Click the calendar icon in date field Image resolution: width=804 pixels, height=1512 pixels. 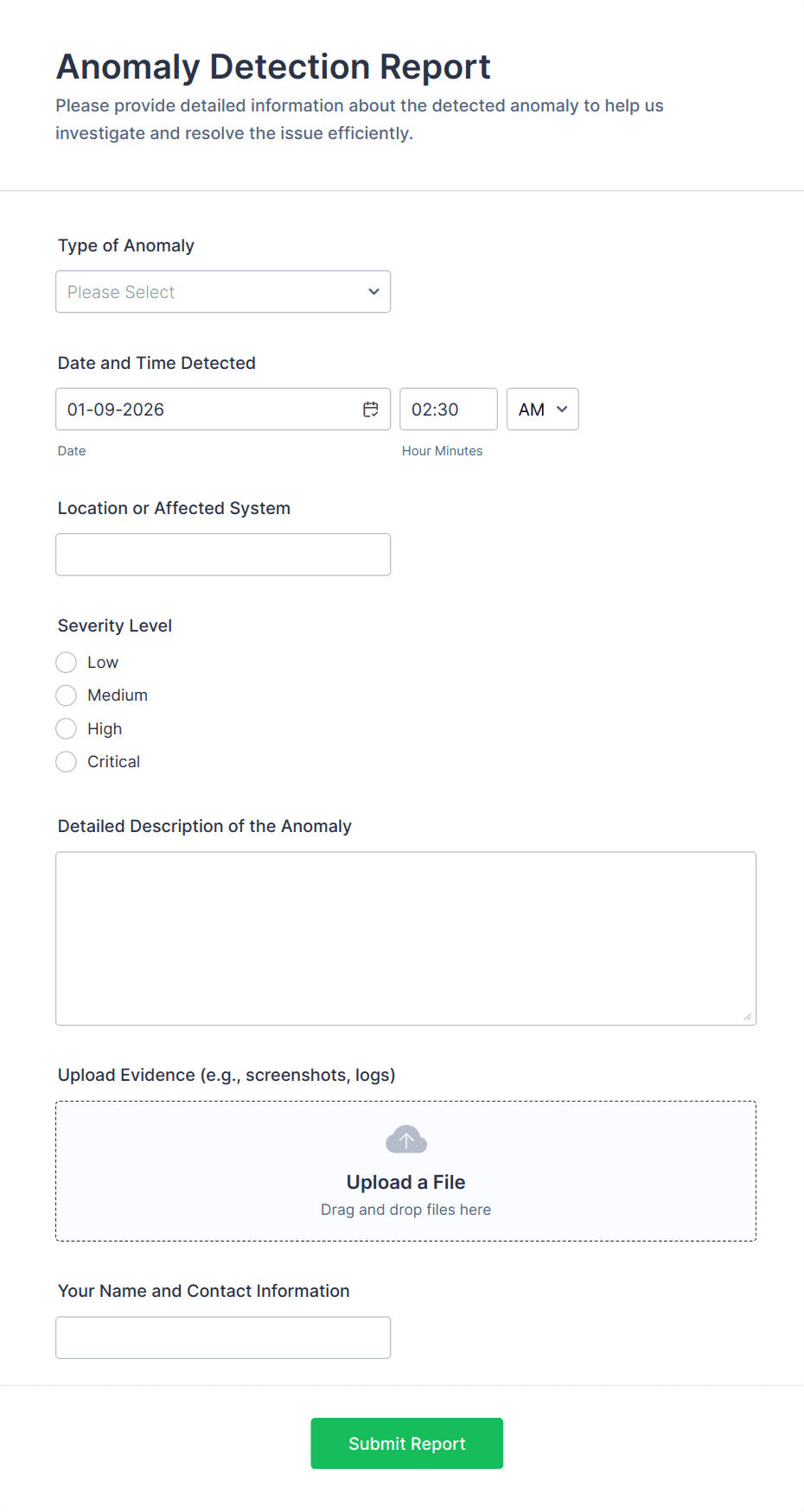pos(371,410)
